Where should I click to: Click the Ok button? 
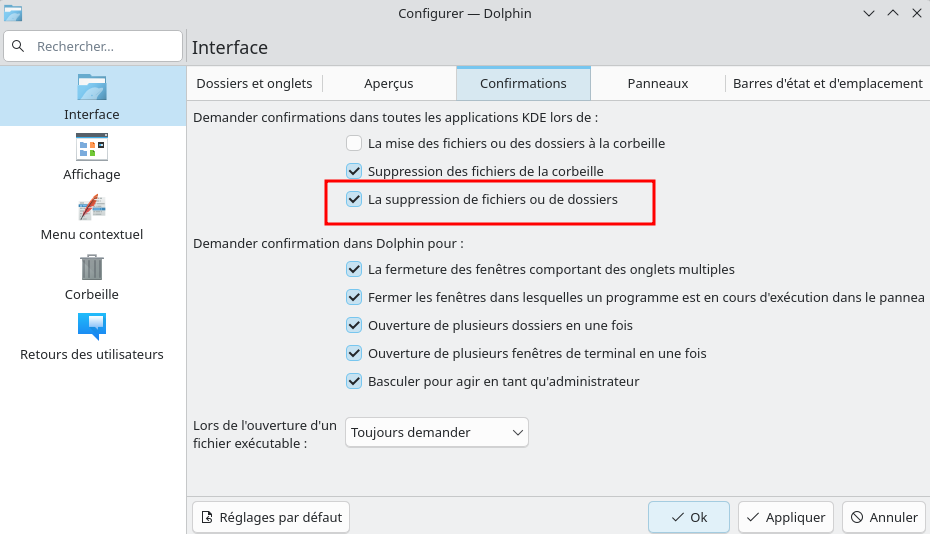pos(689,517)
